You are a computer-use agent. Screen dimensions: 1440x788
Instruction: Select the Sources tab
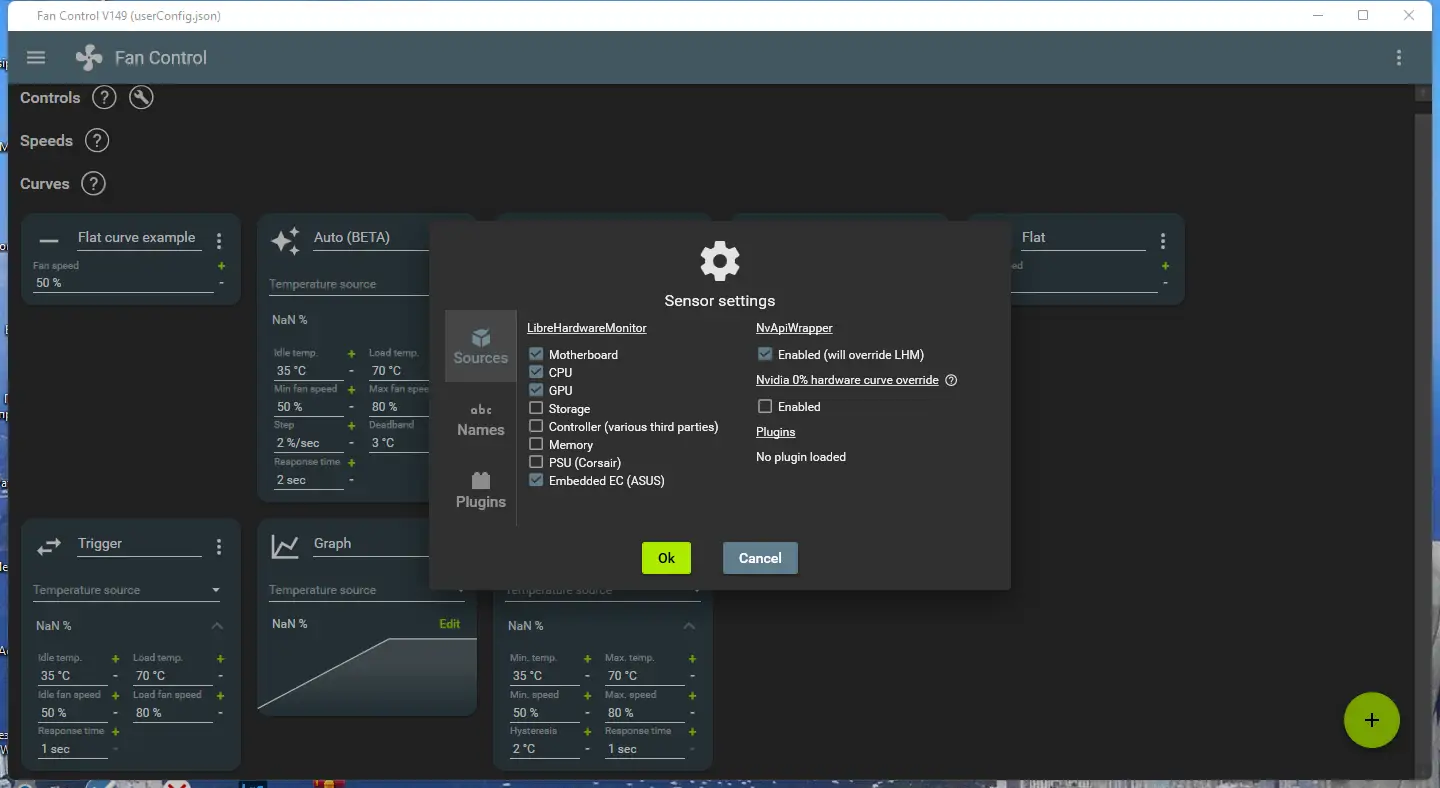tap(481, 346)
